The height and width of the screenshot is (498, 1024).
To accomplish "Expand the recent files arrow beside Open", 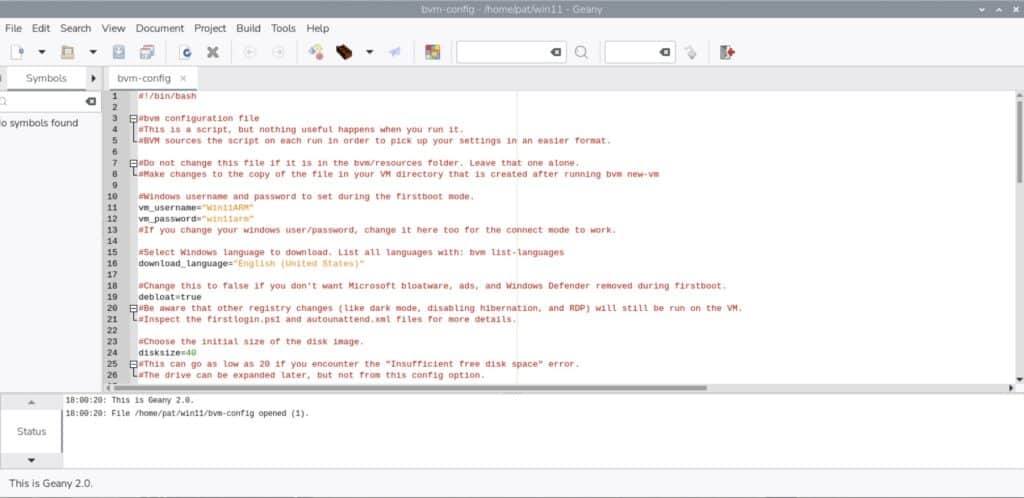I will click(93, 52).
